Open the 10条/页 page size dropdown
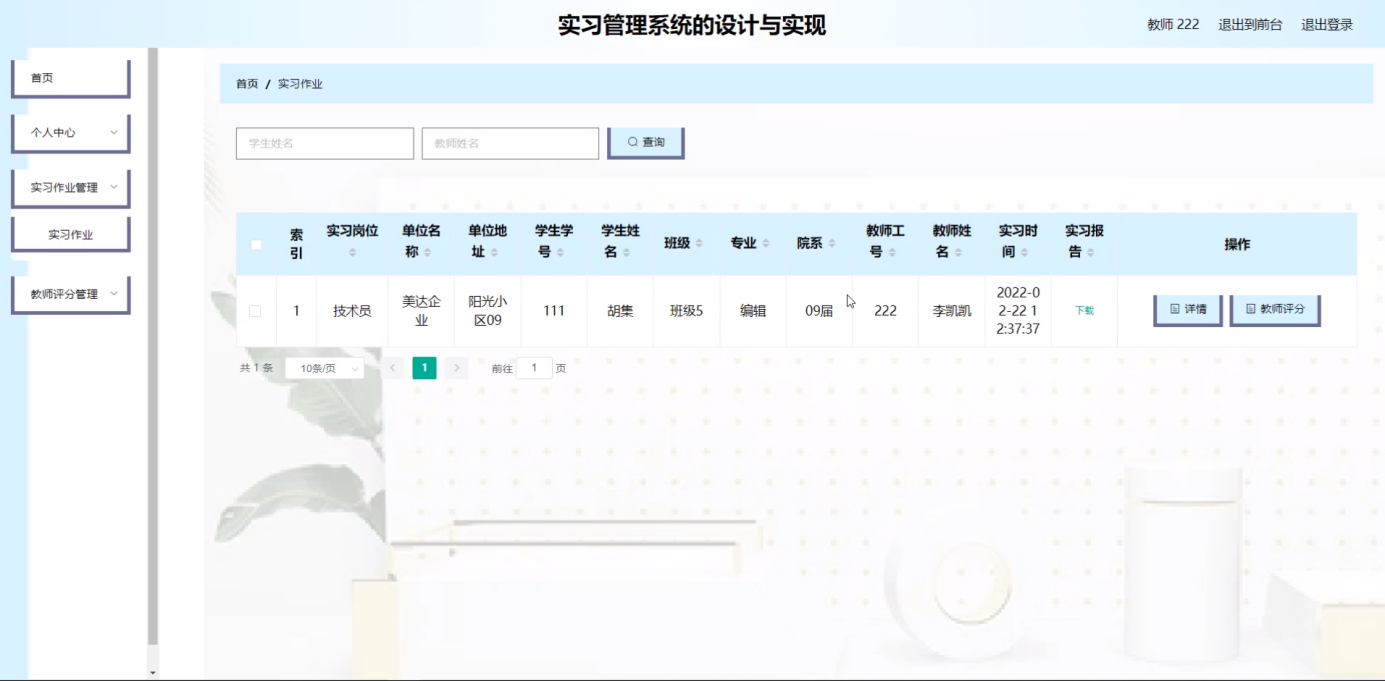Screen dimensions: 1385x681 pyautogui.click(x=324, y=369)
